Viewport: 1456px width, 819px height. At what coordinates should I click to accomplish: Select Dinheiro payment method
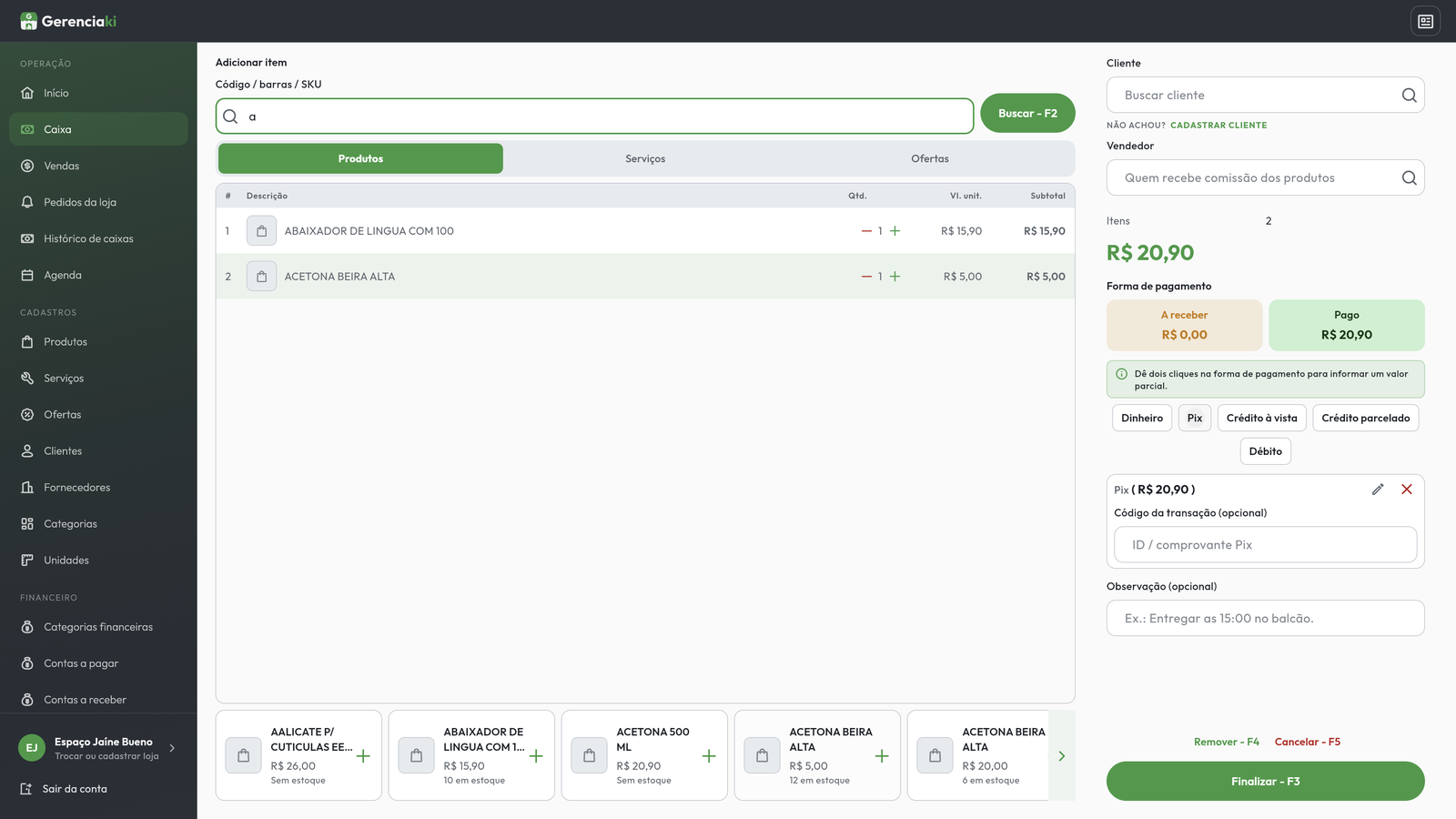[x=1142, y=418]
